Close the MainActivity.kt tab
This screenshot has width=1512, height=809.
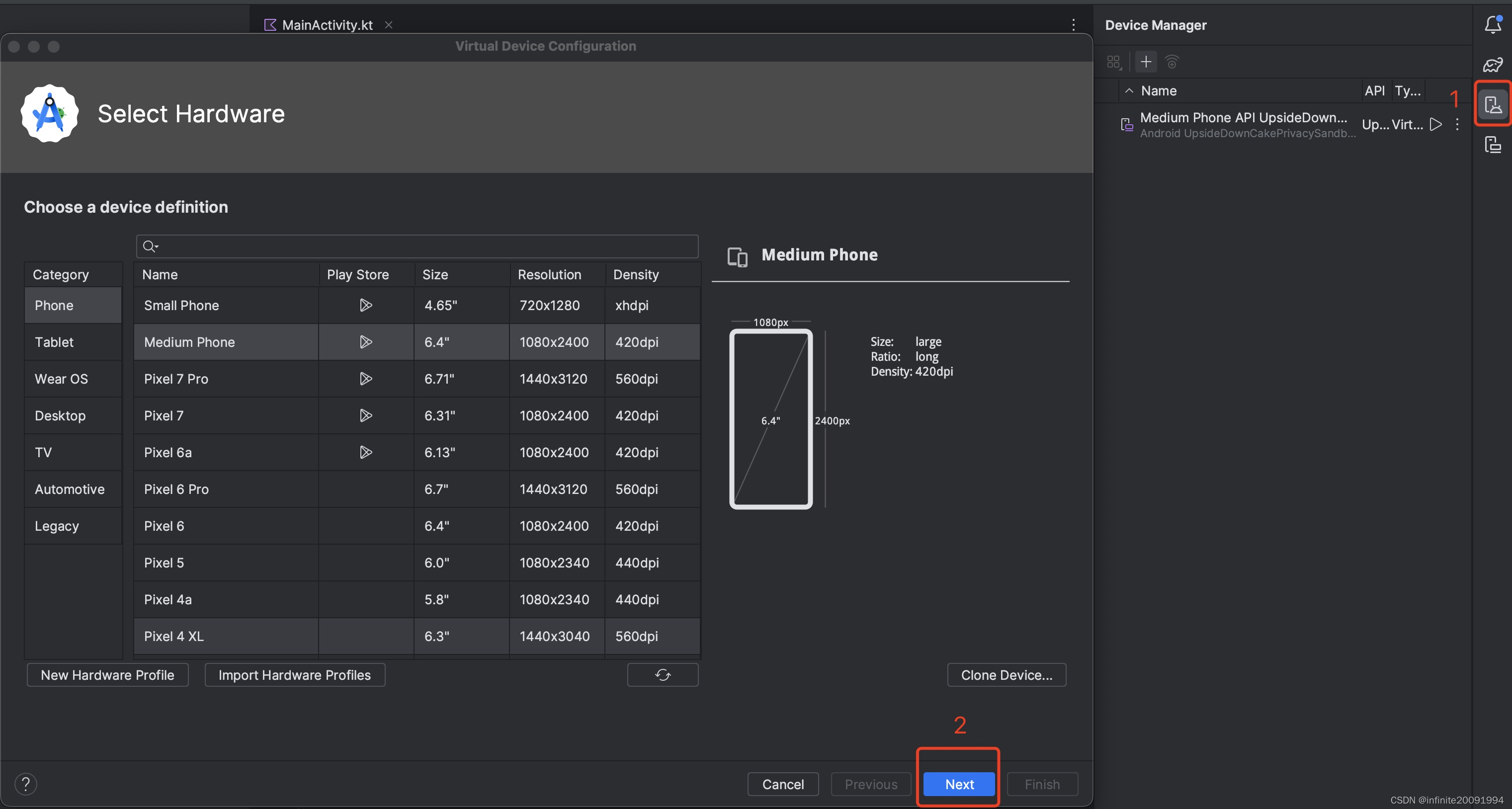(x=389, y=25)
